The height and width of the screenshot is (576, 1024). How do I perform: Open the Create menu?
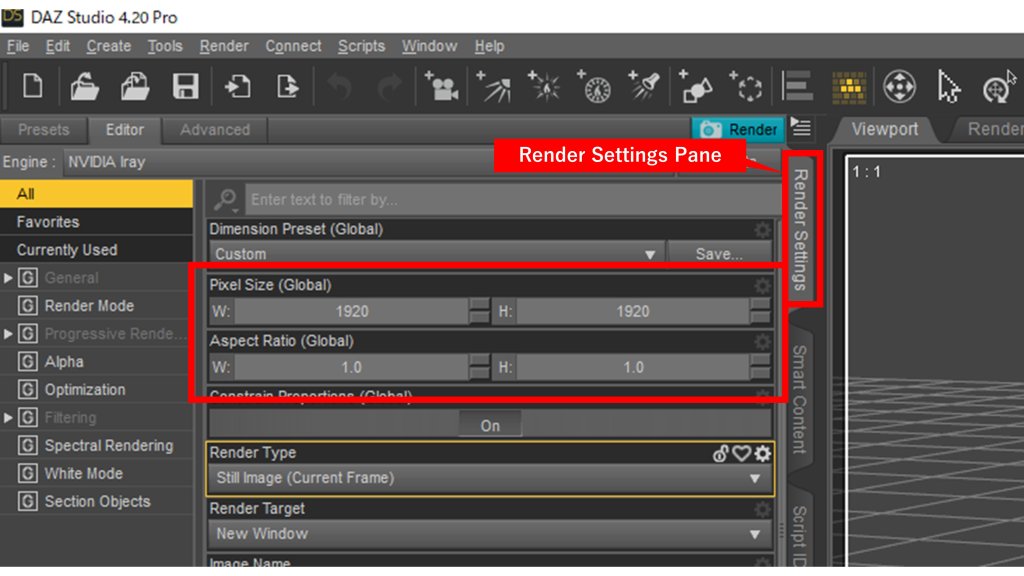[108, 46]
